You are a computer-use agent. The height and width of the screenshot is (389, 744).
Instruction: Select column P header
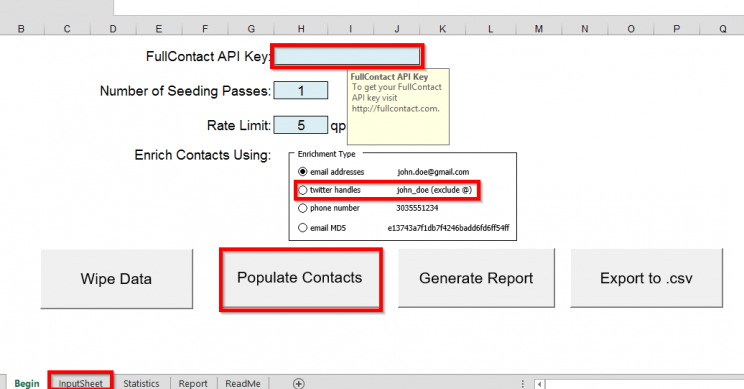pos(677,29)
